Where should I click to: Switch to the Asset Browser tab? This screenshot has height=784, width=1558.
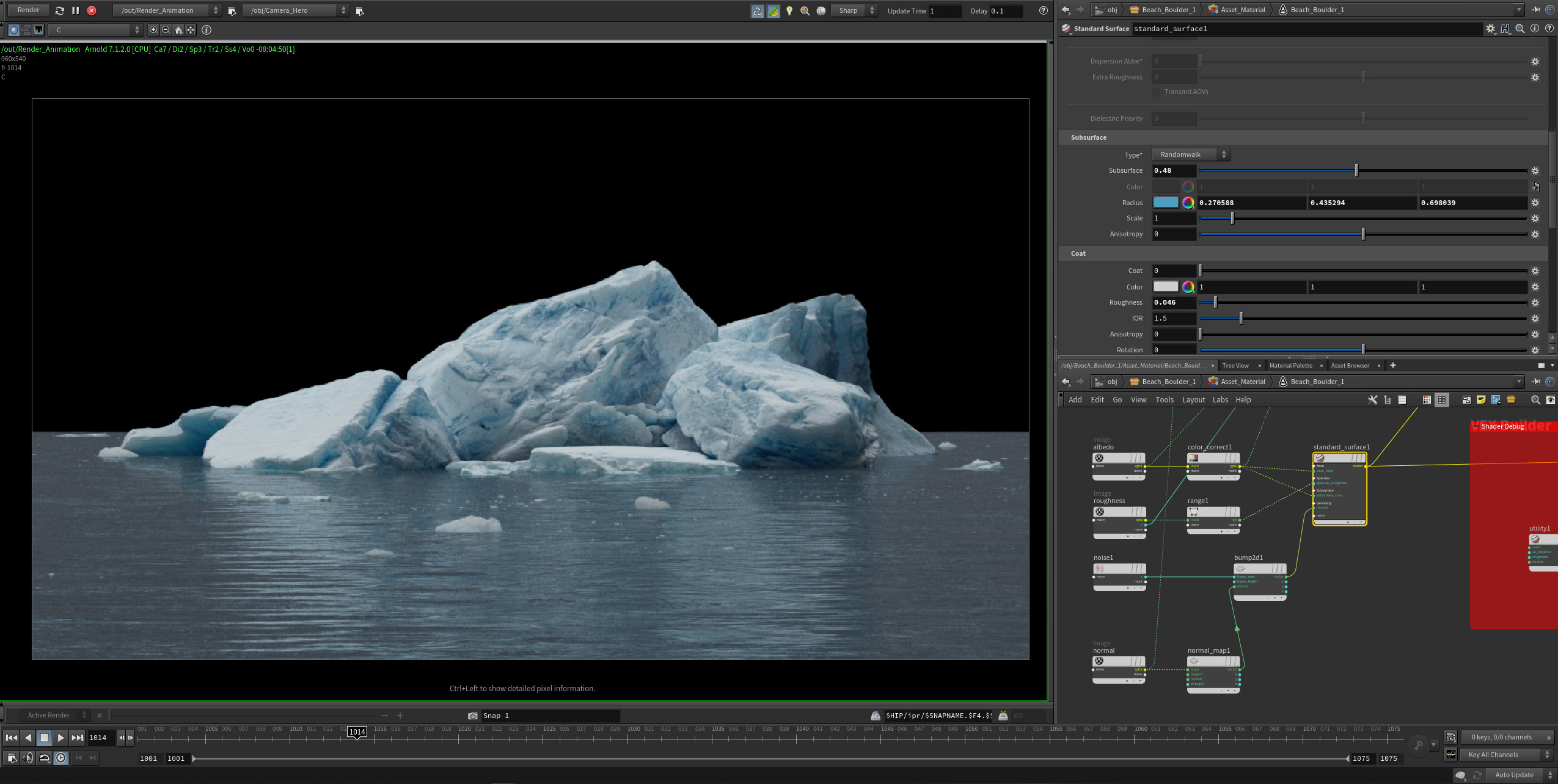[1350, 366]
